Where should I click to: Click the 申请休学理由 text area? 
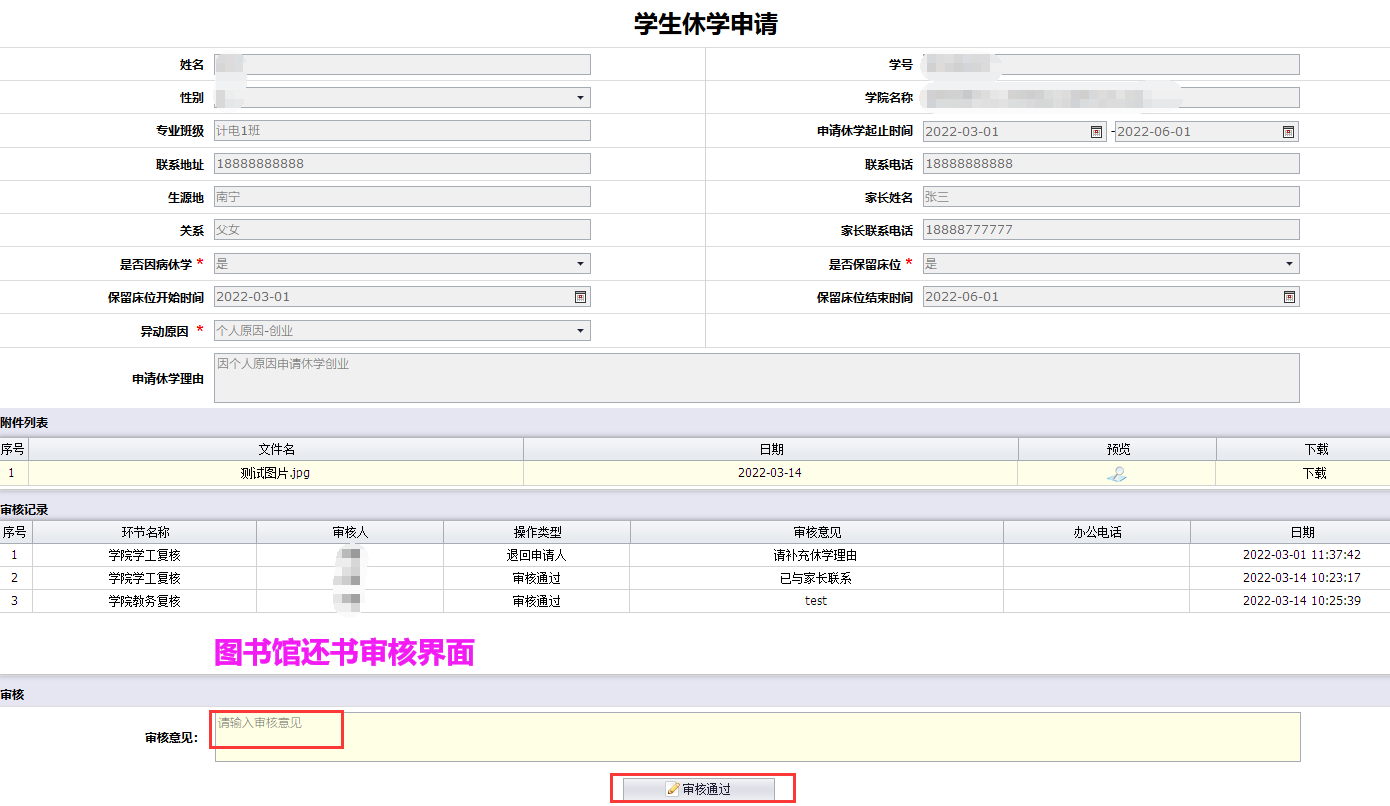click(756, 378)
